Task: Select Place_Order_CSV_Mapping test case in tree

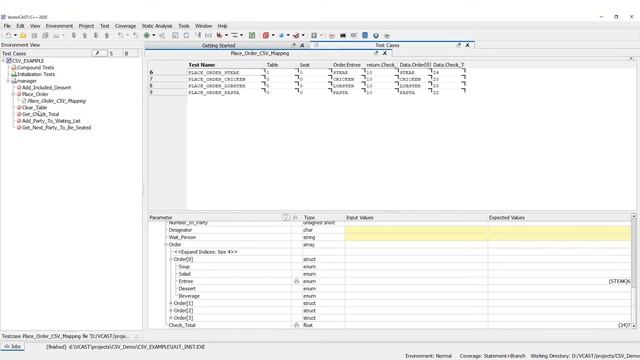Action: pos(56,101)
